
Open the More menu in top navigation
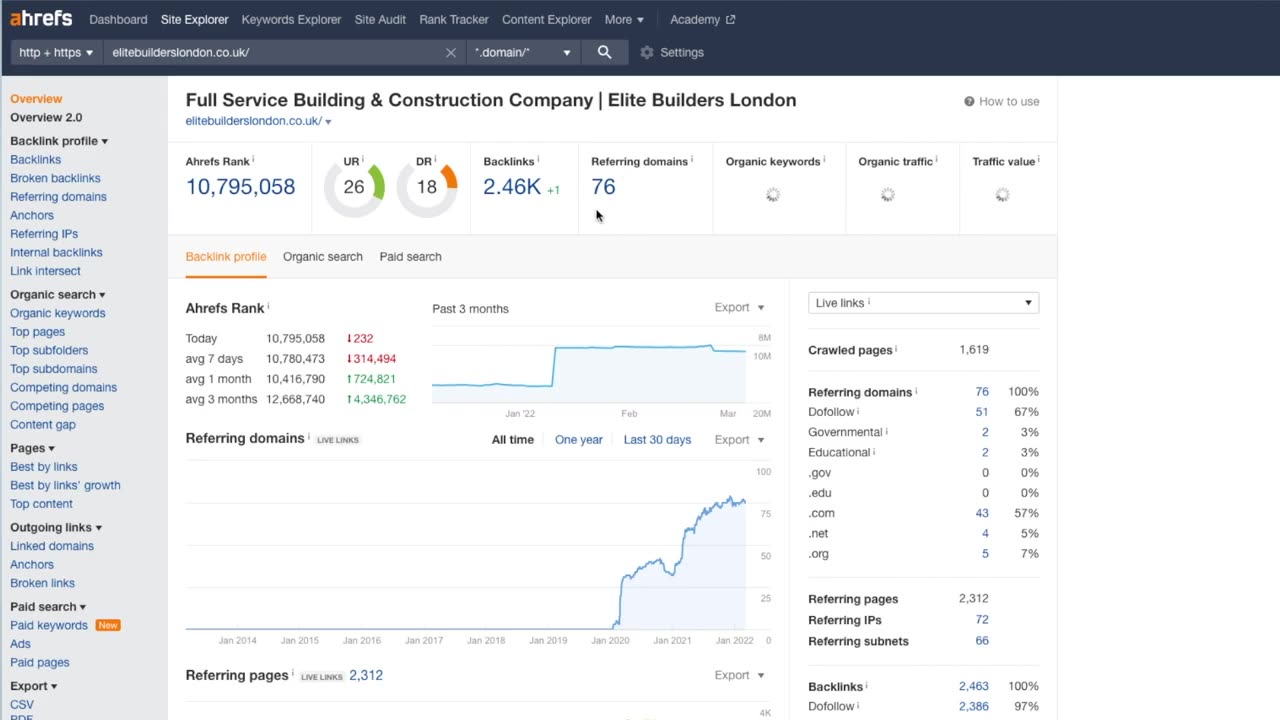point(624,20)
